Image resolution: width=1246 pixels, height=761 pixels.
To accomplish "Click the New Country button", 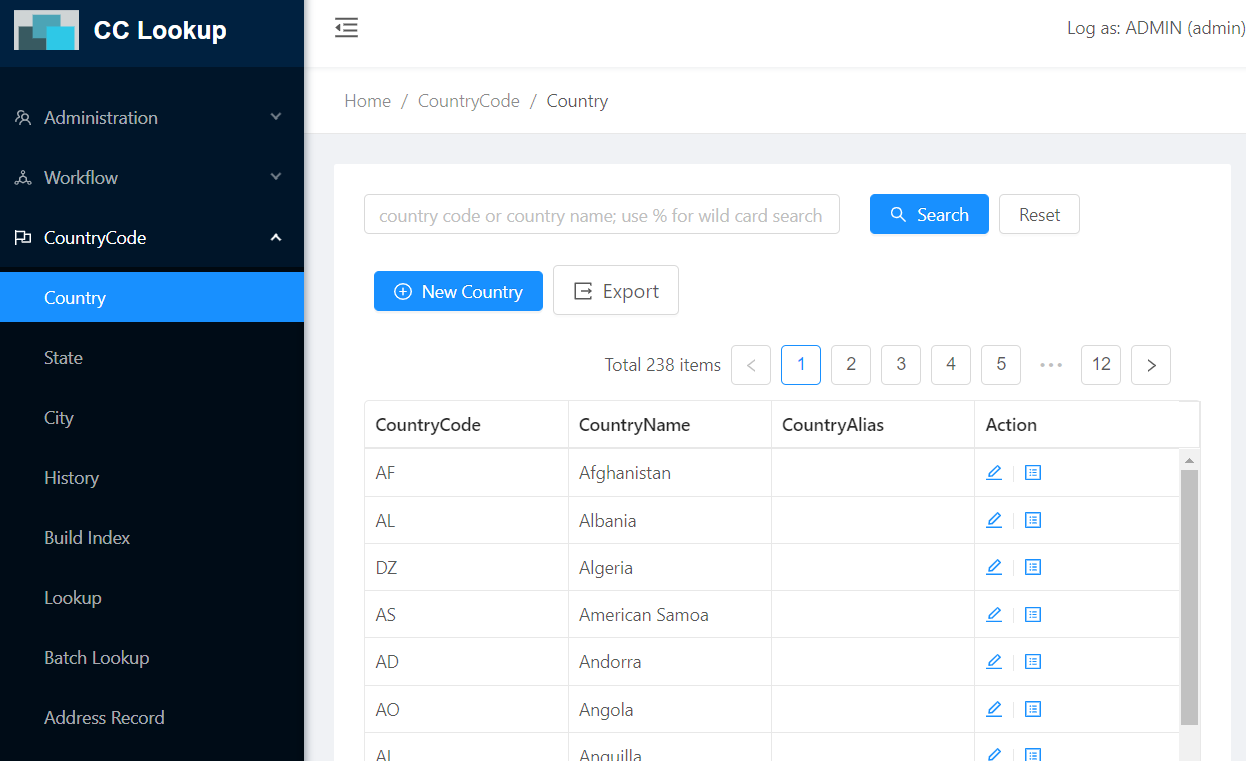I will click(x=458, y=292).
